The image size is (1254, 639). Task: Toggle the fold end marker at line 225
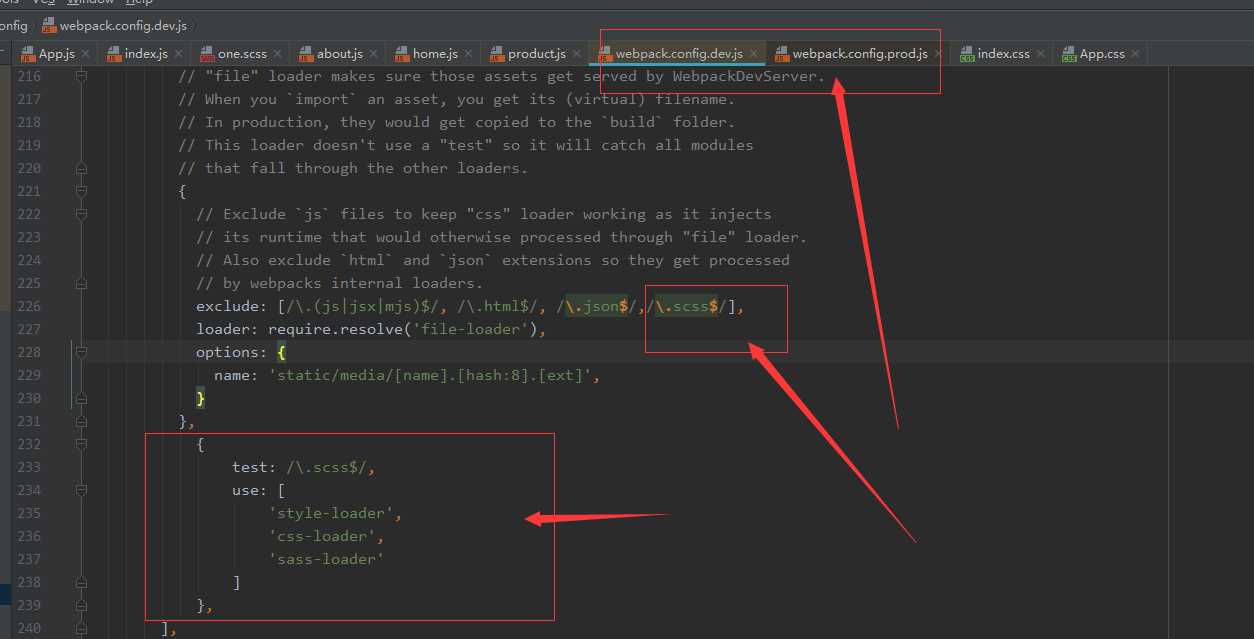pyautogui.click(x=82, y=283)
